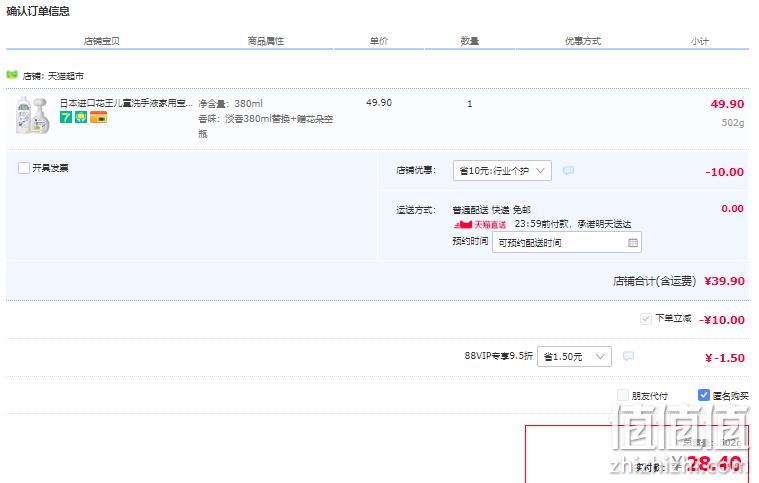Click the unit price 49.90 value
The width and height of the screenshot is (759, 483).
(379, 103)
